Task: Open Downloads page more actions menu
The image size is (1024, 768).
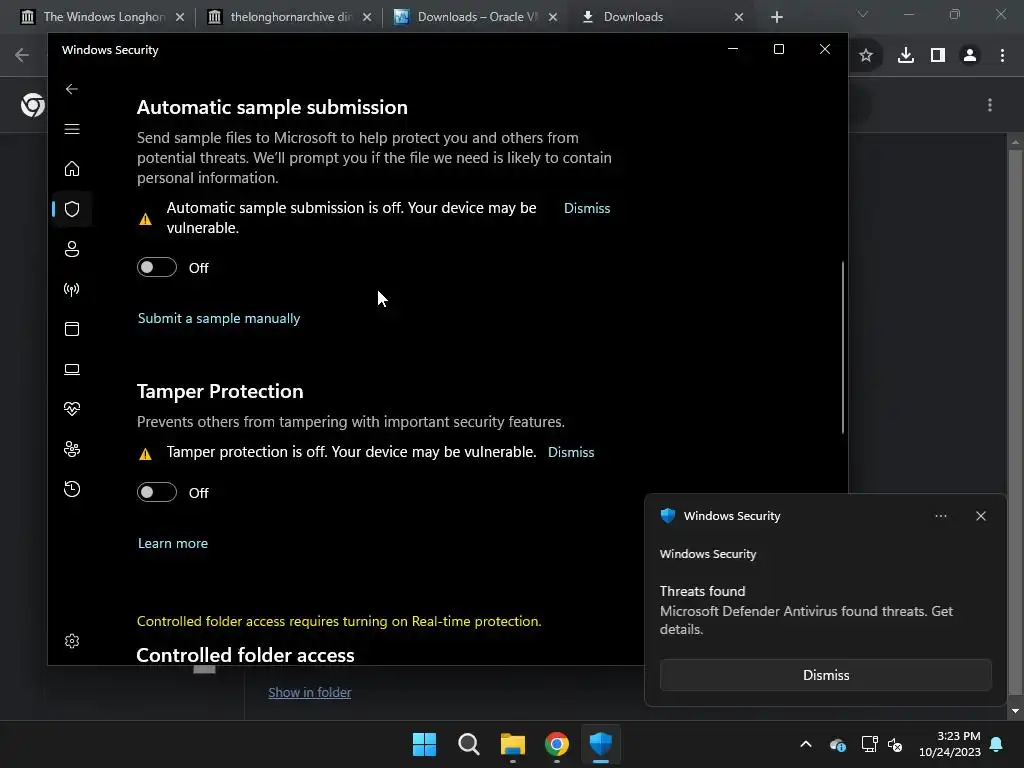Action: 990,105
